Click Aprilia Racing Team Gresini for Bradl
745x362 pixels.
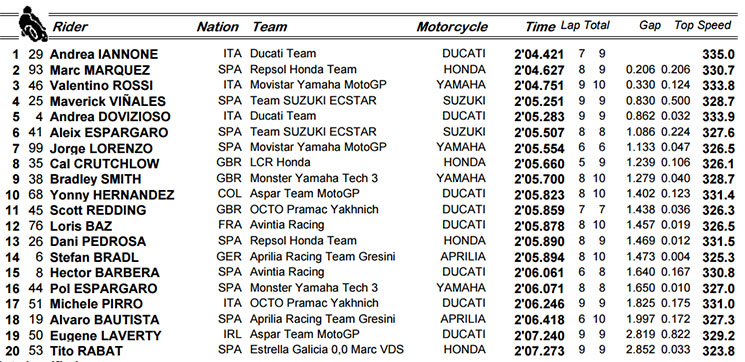click(x=323, y=257)
